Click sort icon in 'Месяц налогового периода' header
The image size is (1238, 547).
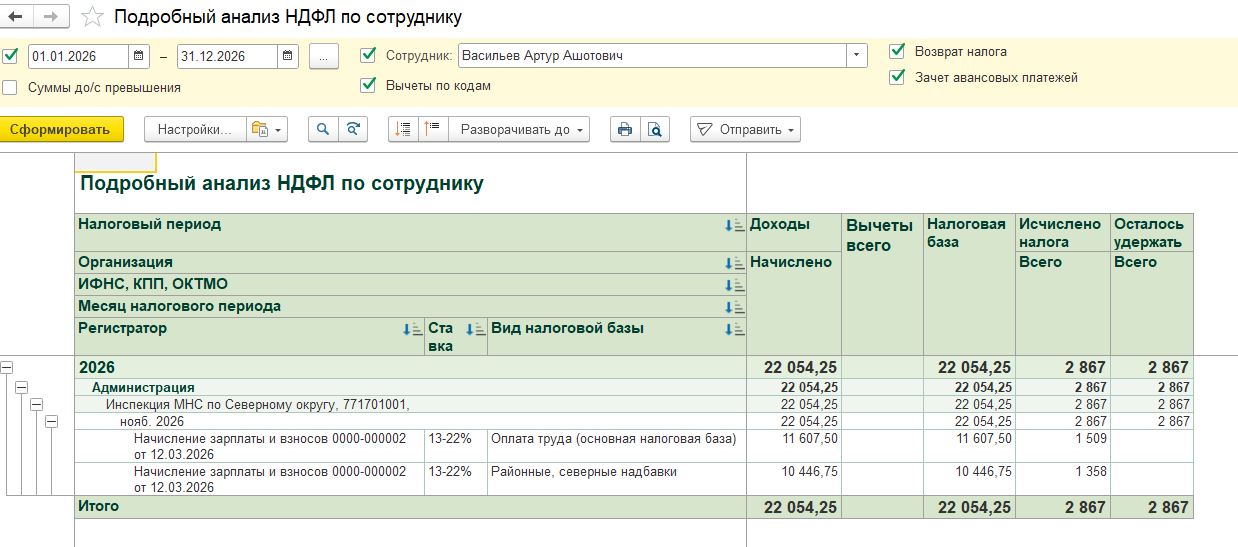point(734,307)
